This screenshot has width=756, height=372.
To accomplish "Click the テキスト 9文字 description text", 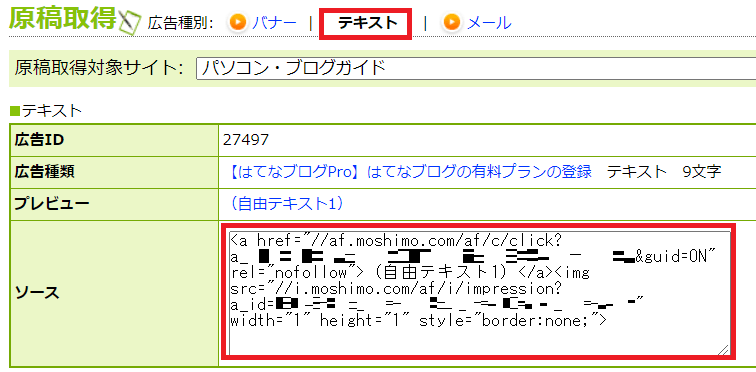I will coord(664,172).
